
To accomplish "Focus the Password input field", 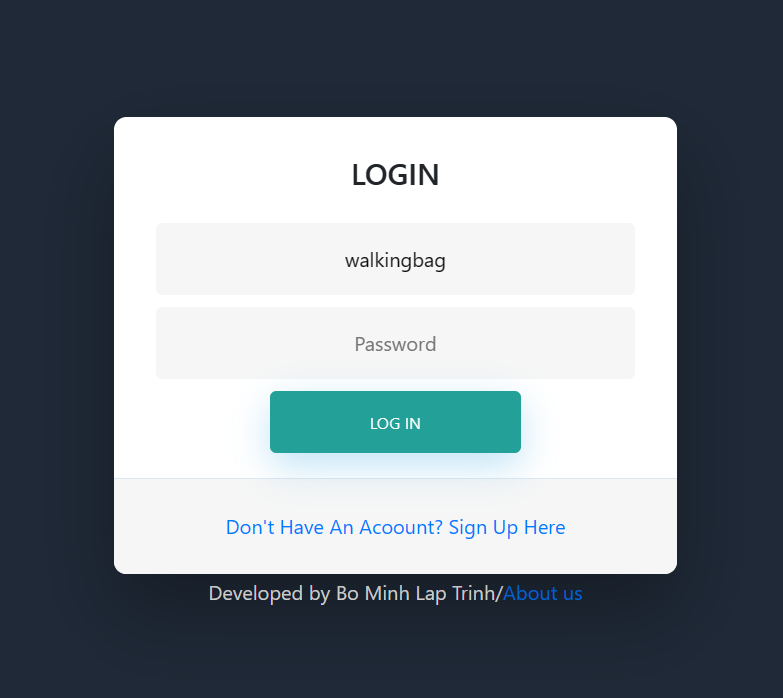I will 395,343.
